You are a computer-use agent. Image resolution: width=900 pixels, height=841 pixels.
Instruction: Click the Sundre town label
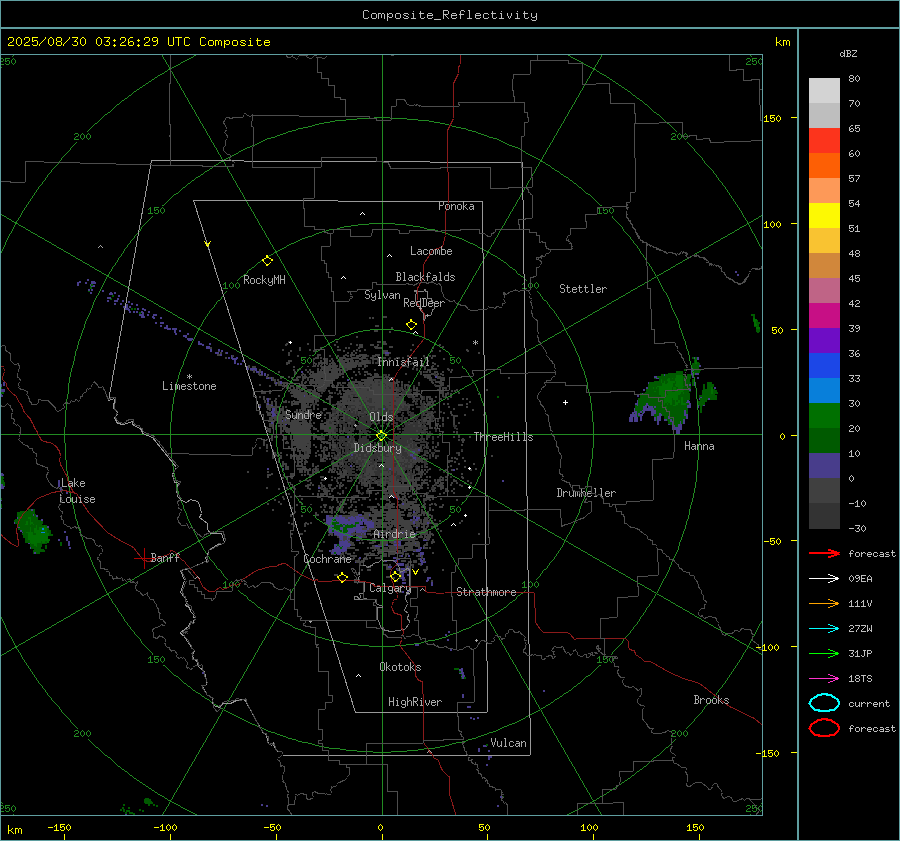coord(304,414)
